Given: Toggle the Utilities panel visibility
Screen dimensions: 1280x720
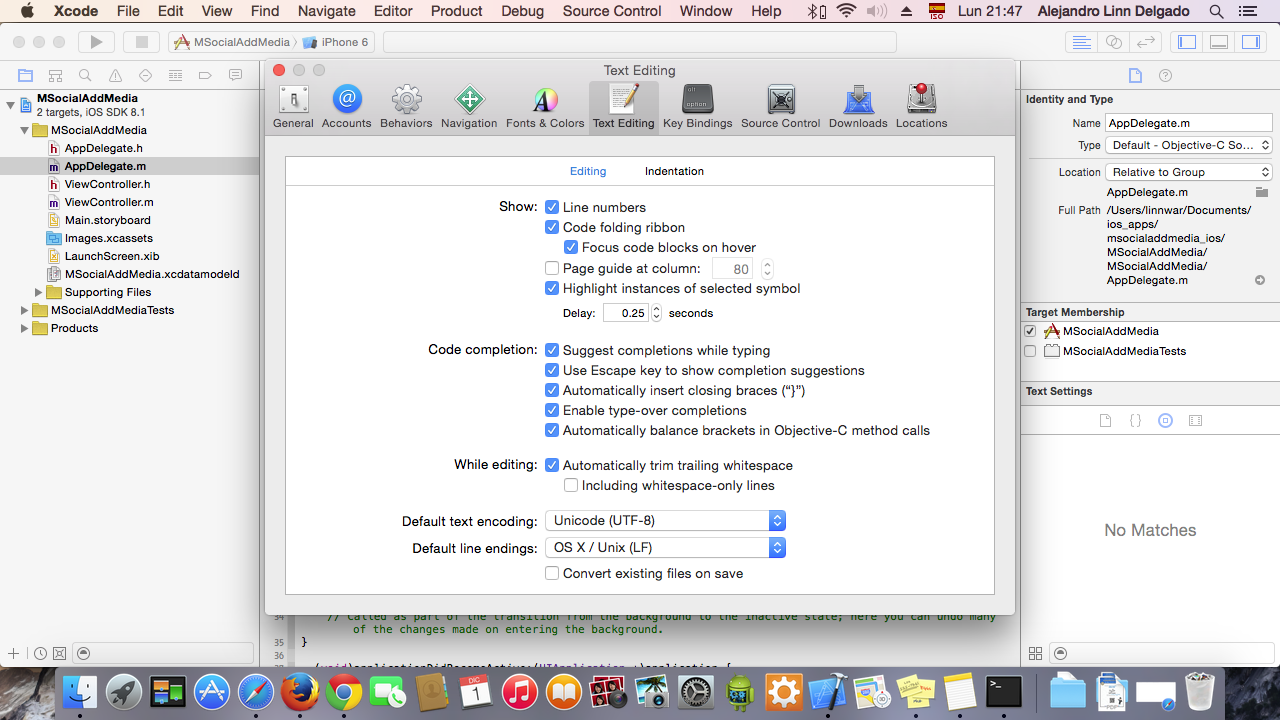Looking at the screenshot, I should coord(1251,42).
